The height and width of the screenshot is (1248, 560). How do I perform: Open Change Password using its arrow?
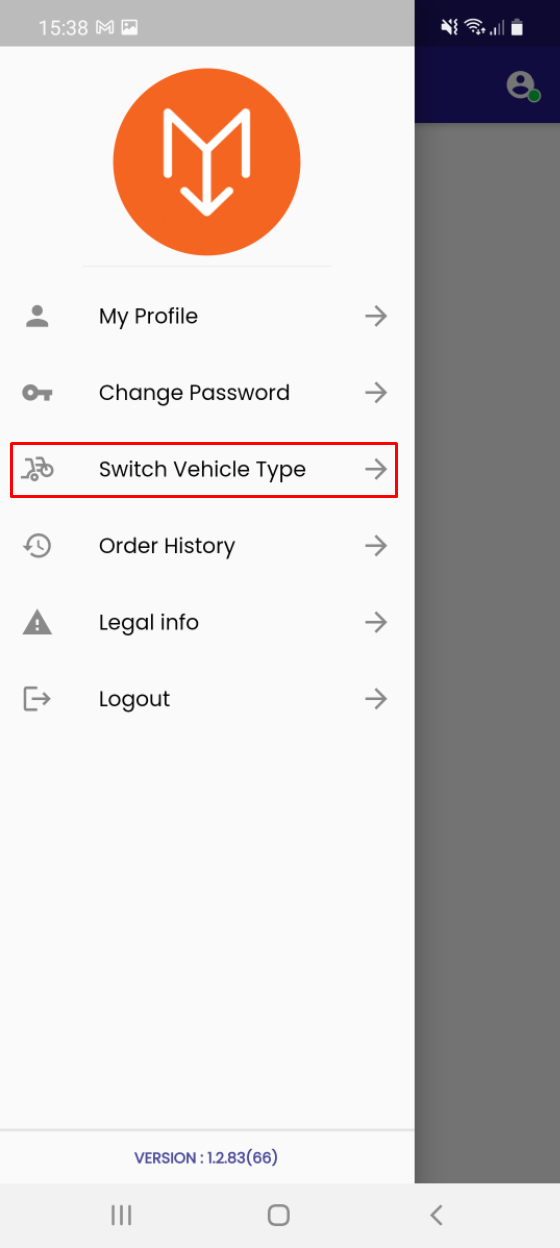[376, 393]
